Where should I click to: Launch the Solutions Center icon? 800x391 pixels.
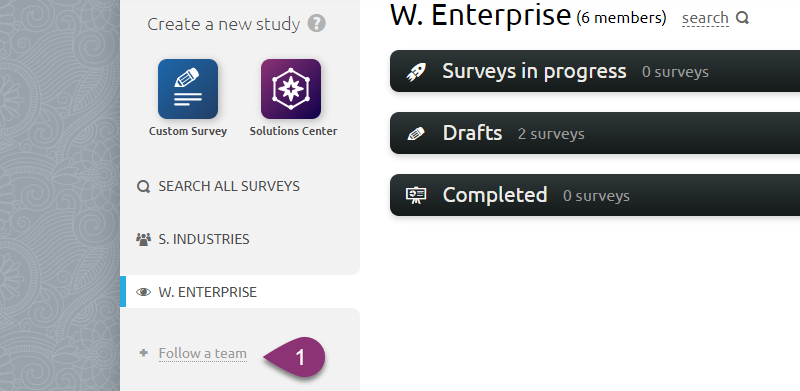click(291, 89)
